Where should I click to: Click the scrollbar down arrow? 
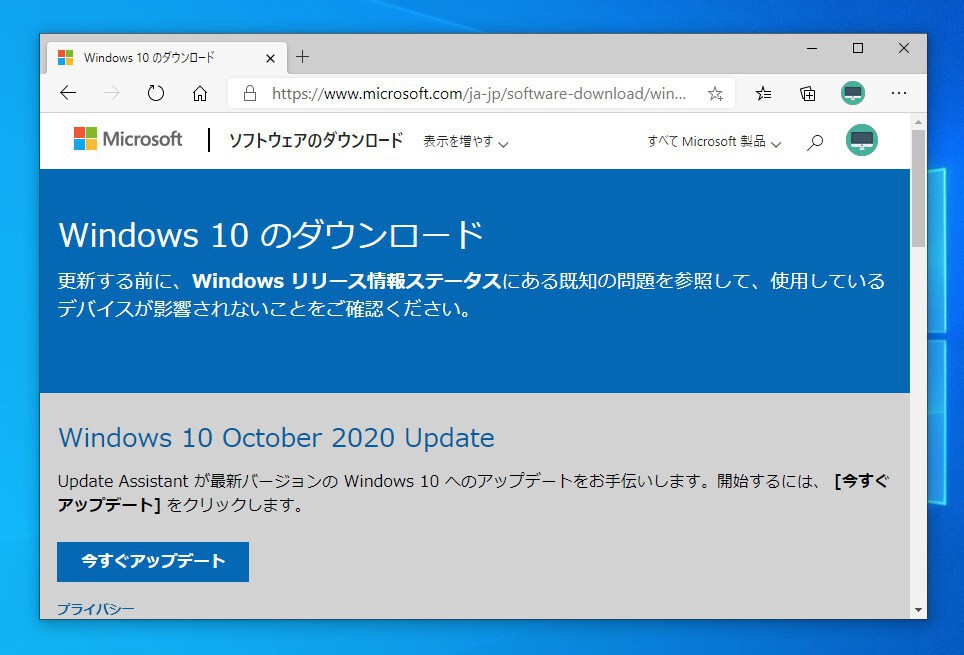pyautogui.click(x=919, y=610)
